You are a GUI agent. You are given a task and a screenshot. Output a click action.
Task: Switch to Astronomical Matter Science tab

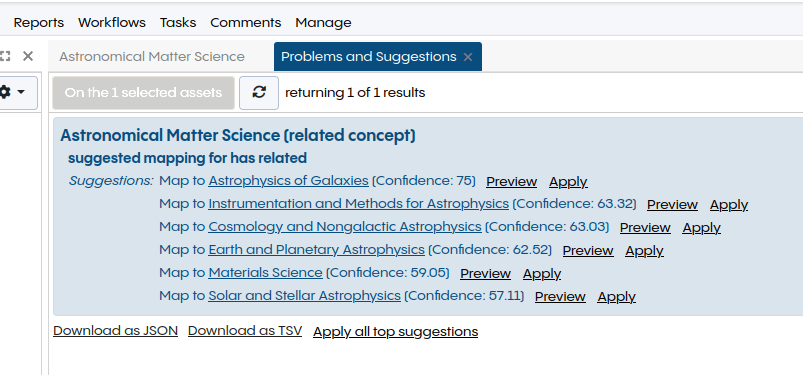(x=152, y=56)
